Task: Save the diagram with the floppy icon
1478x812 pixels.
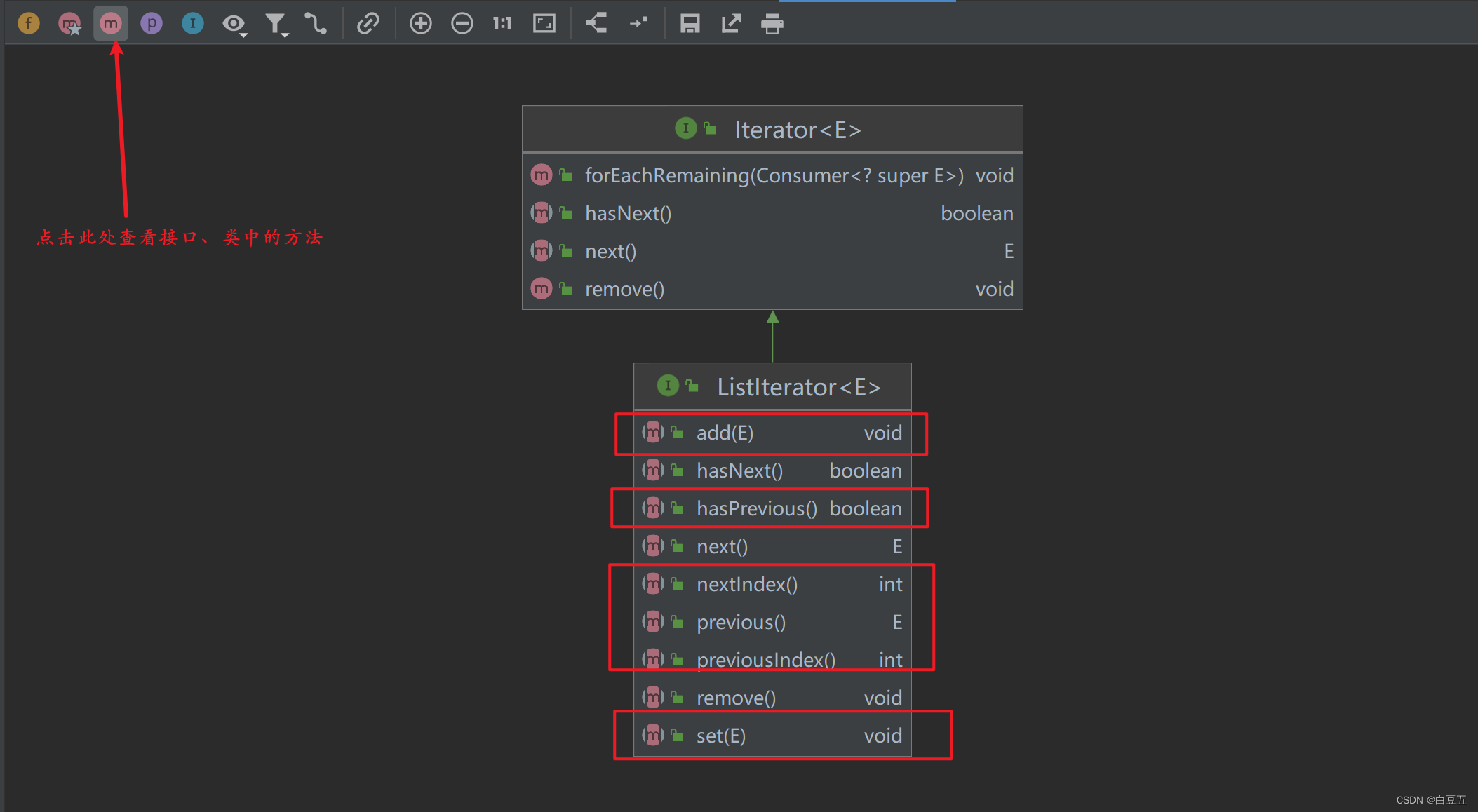Action: coord(690,24)
